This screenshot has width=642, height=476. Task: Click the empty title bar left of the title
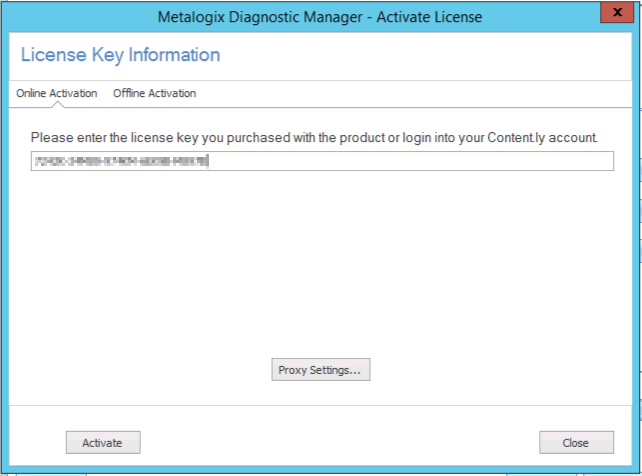point(80,17)
